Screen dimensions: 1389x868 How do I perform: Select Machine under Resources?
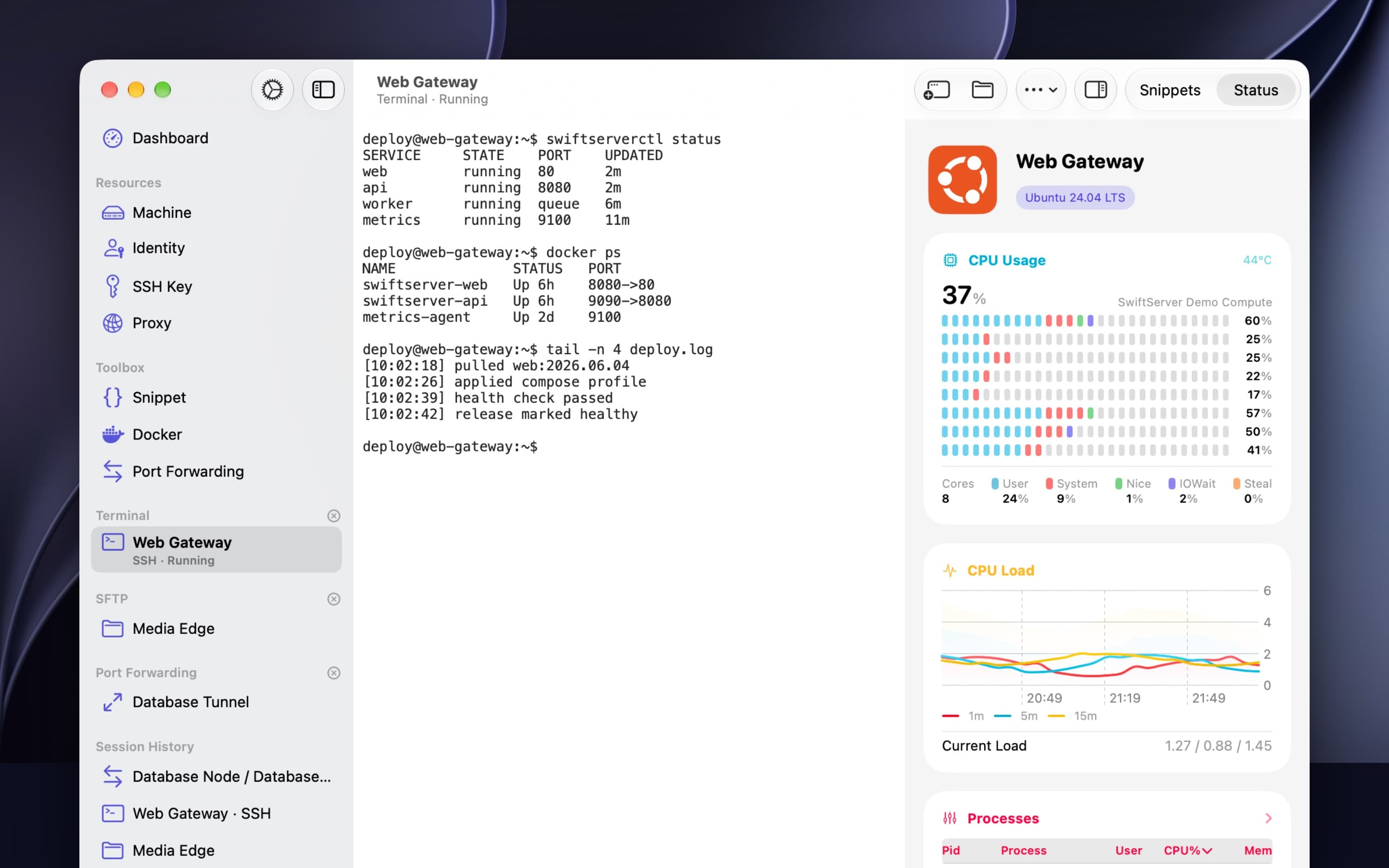pos(216,212)
